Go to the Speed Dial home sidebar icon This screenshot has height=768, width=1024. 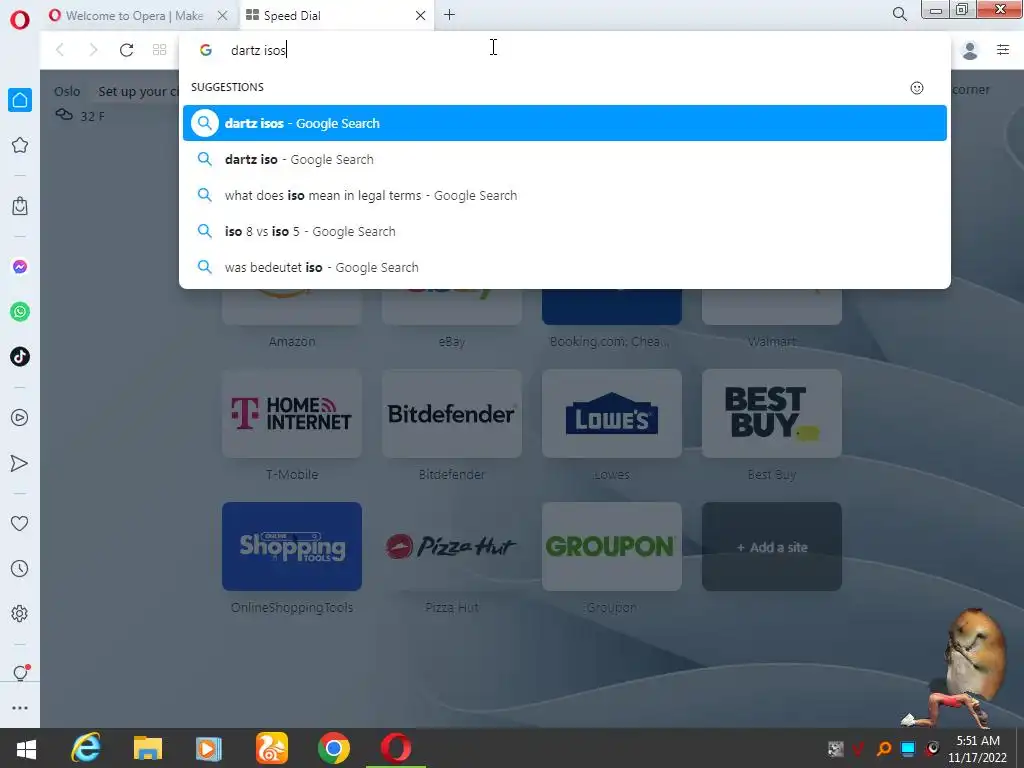point(20,100)
